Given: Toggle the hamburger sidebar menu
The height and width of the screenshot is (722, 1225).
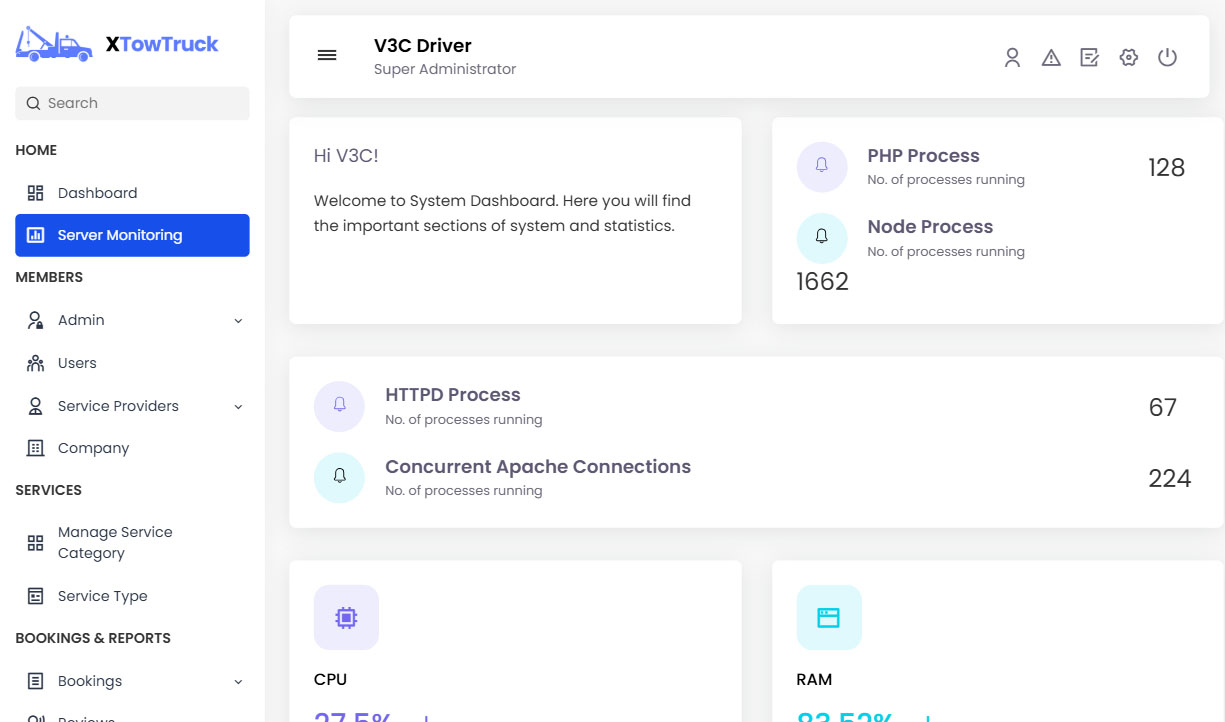Looking at the screenshot, I should click(x=327, y=56).
